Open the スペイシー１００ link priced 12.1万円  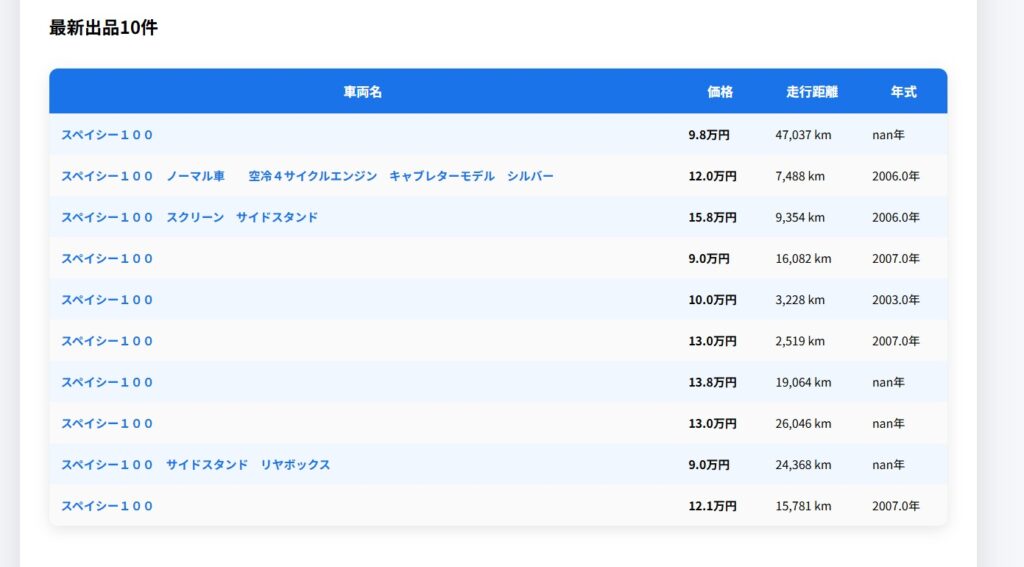pos(107,506)
